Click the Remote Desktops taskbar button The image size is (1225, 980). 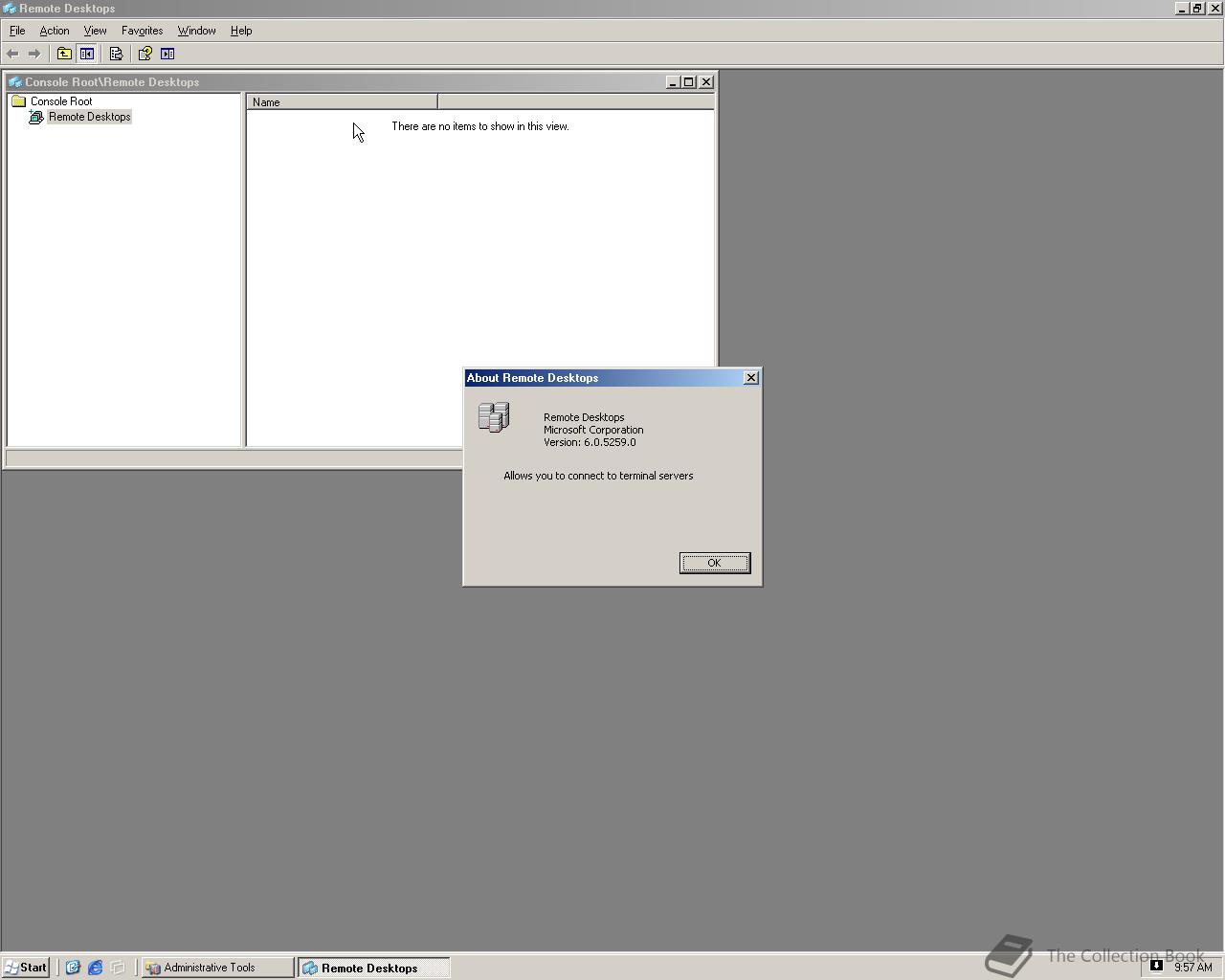pyautogui.click(x=373, y=968)
